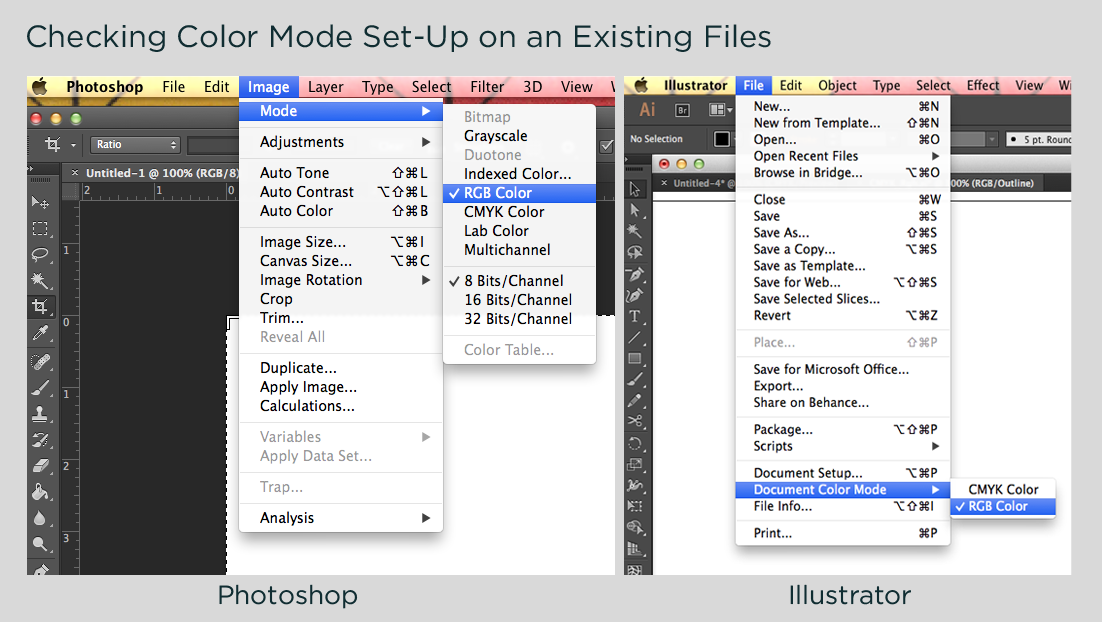Select the Rectangular Marquee tool
1102x622 pixels.
click(x=40, y=228)
